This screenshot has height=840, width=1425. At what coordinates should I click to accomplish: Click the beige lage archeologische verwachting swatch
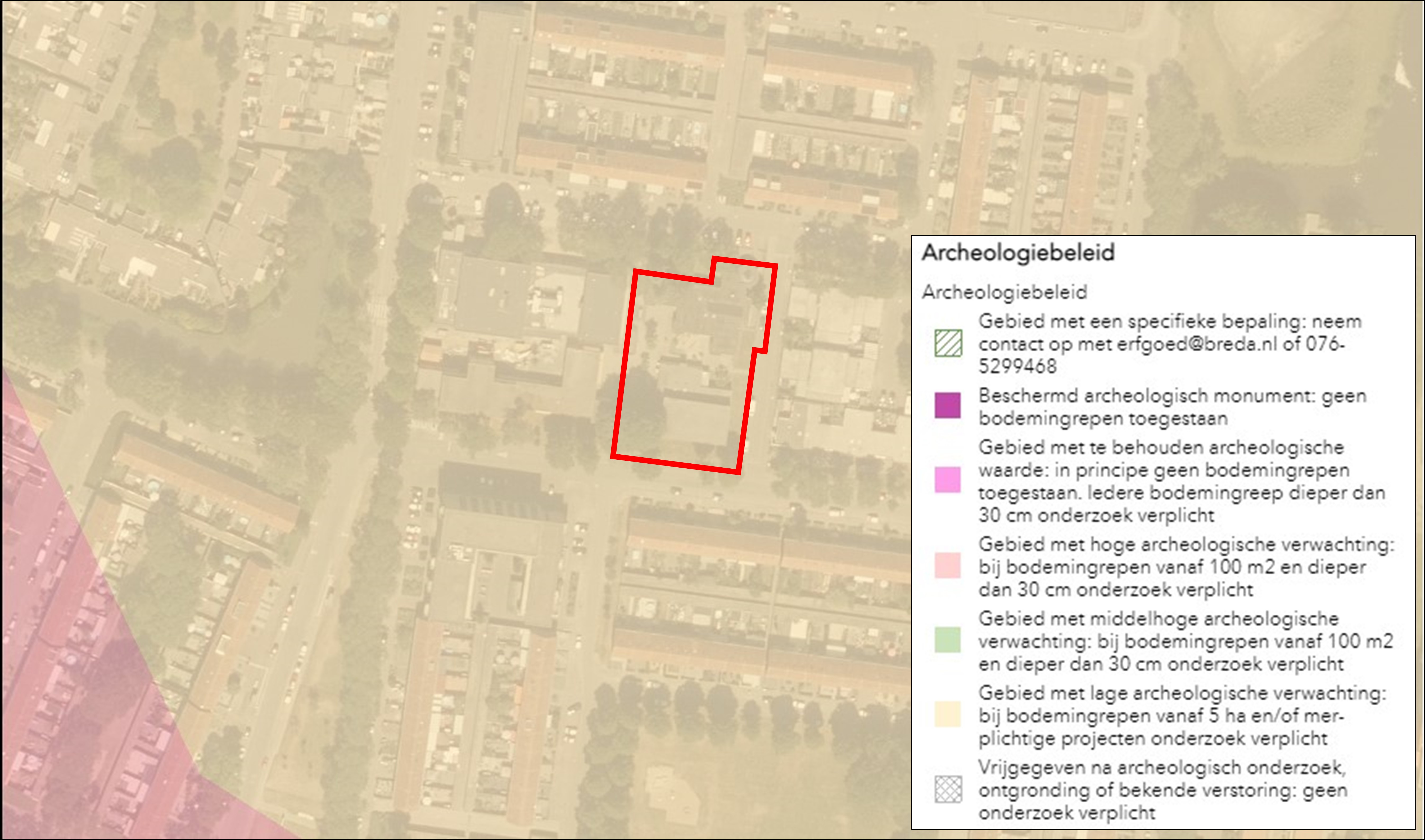[948, 714]
